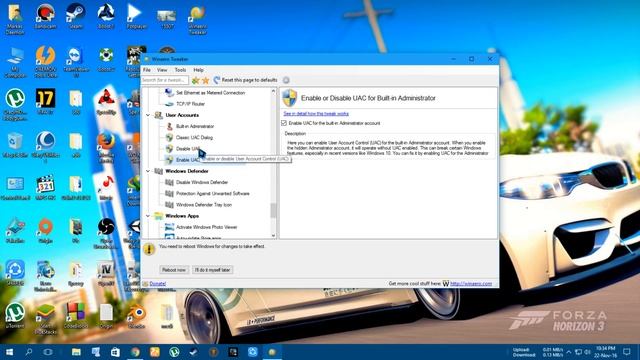Select 'Activate Windows Photo Viewer' tweak

click(206, 227)
